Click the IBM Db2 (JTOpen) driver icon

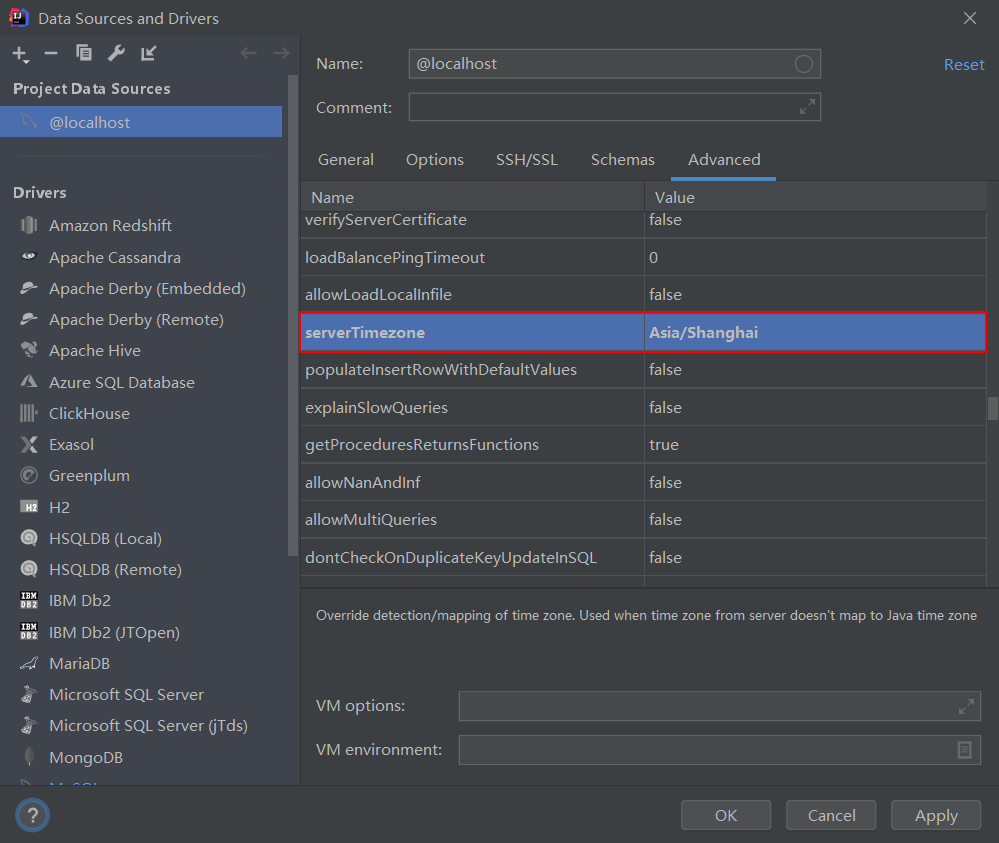(29, 631)
